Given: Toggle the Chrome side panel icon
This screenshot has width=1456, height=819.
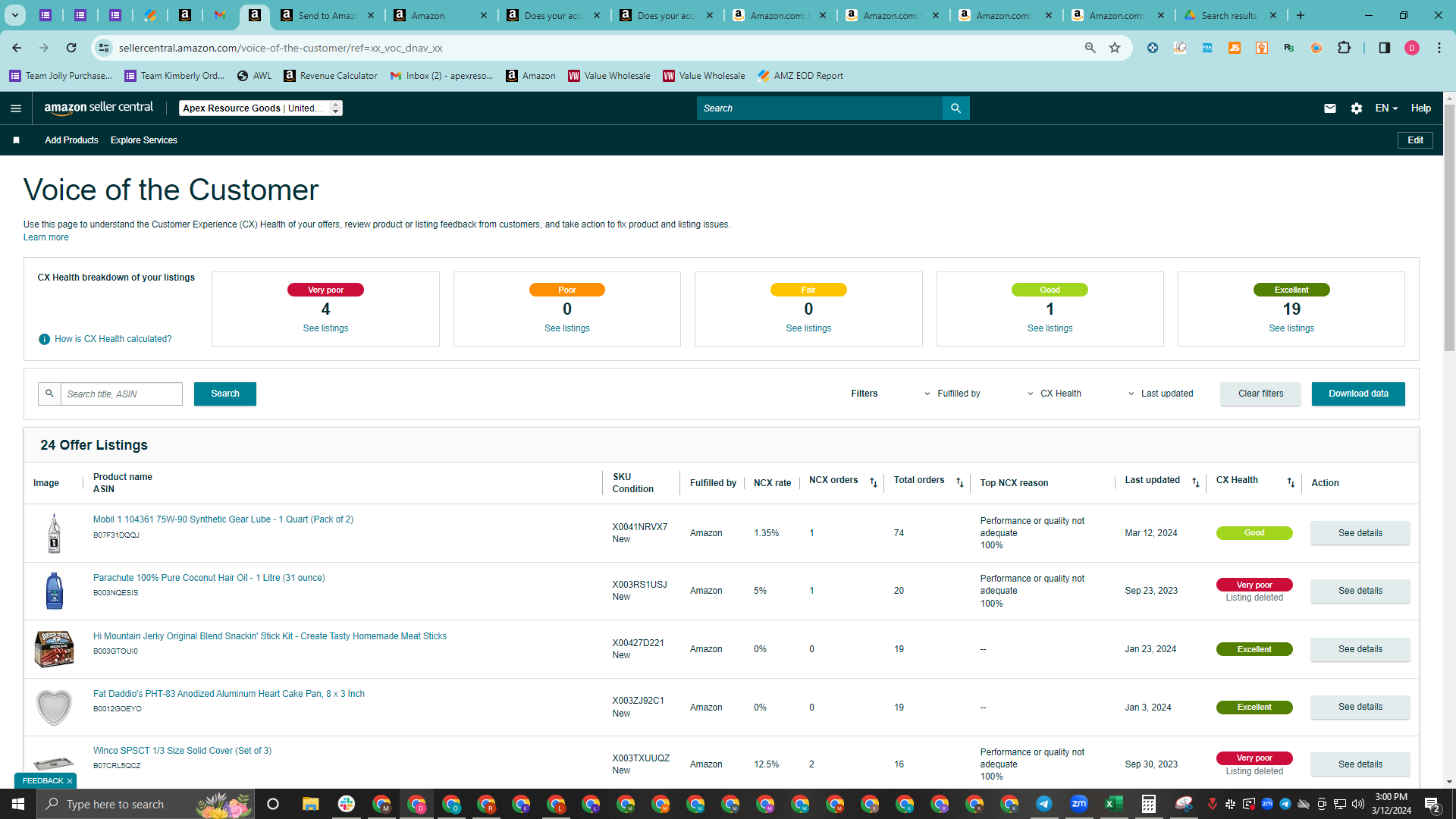Looking at the screenshot, I should tap(1384, 48).
